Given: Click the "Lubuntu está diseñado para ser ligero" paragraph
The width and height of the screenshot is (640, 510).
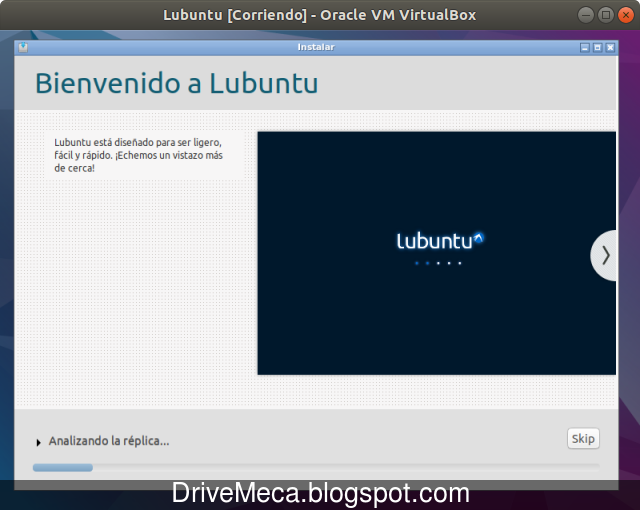Looking at the screenshot, I should (x=138, y=155).
